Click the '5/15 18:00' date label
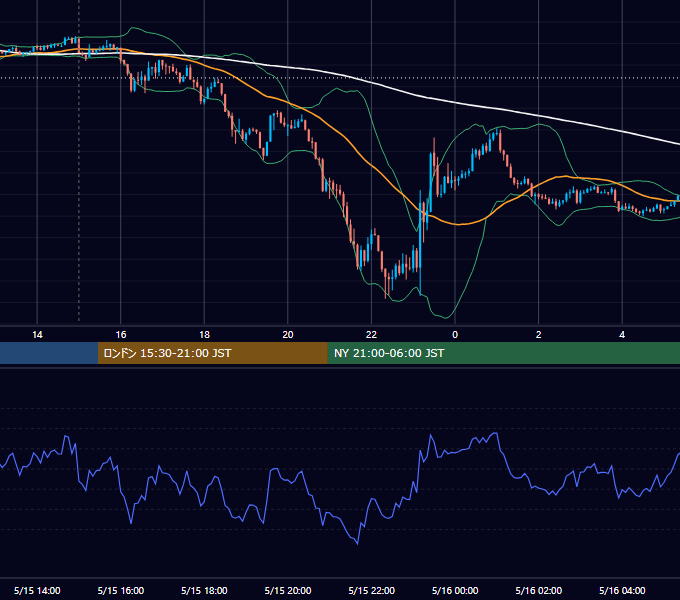680x600 pixels. pos(204,590)
